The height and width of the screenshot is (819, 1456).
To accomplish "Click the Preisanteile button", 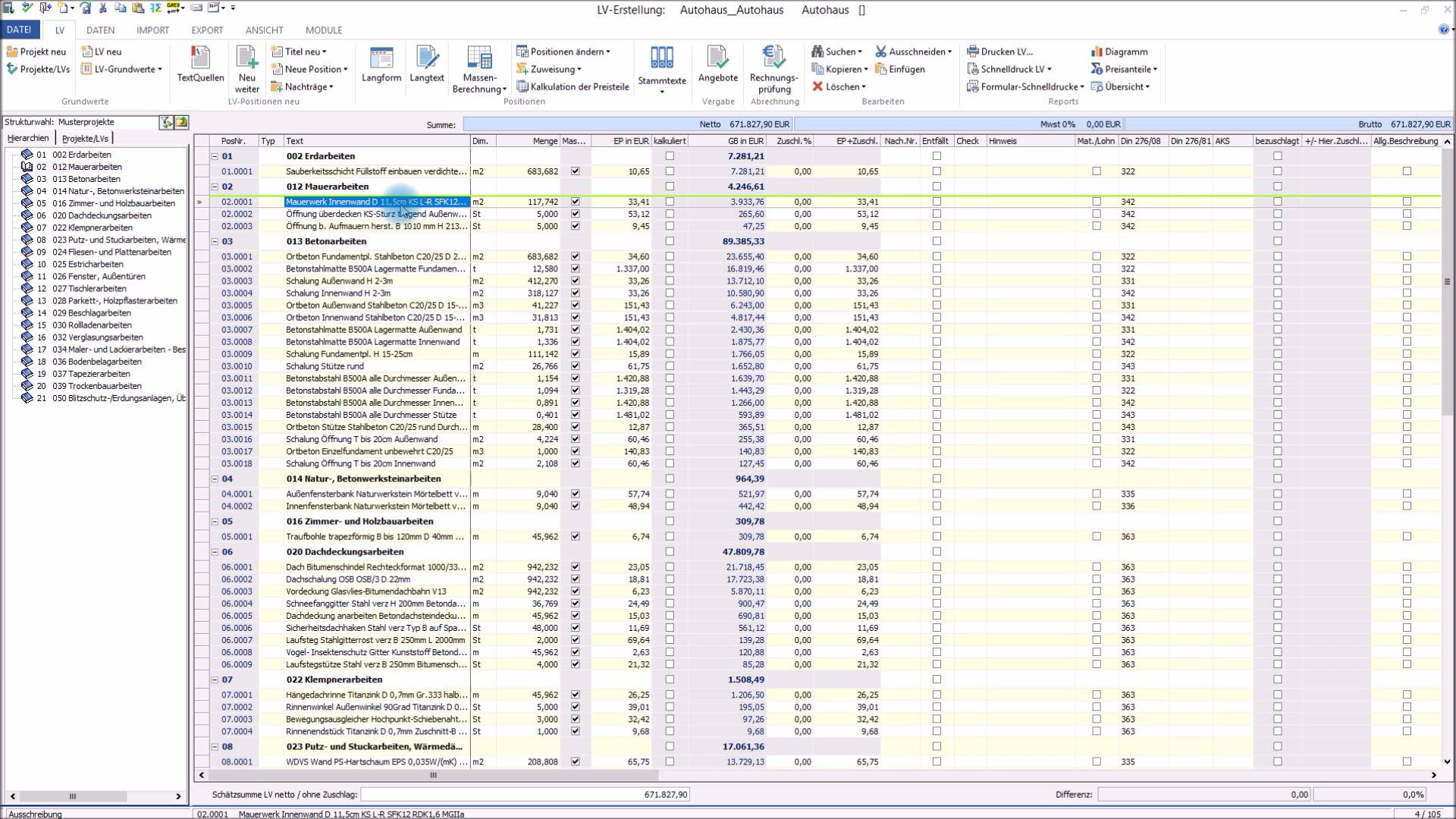I will click(x=1124, y=69).
